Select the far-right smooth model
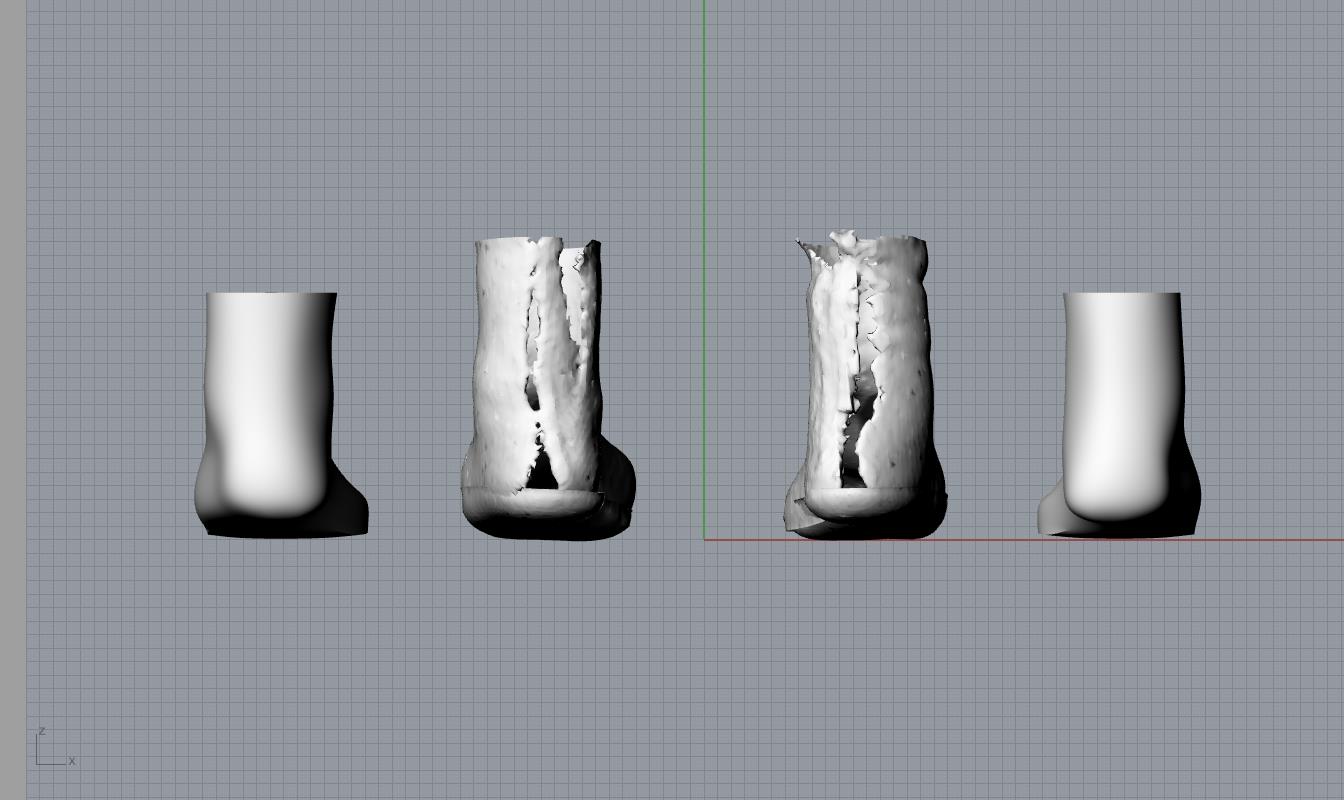 (x=1122, y=400)
